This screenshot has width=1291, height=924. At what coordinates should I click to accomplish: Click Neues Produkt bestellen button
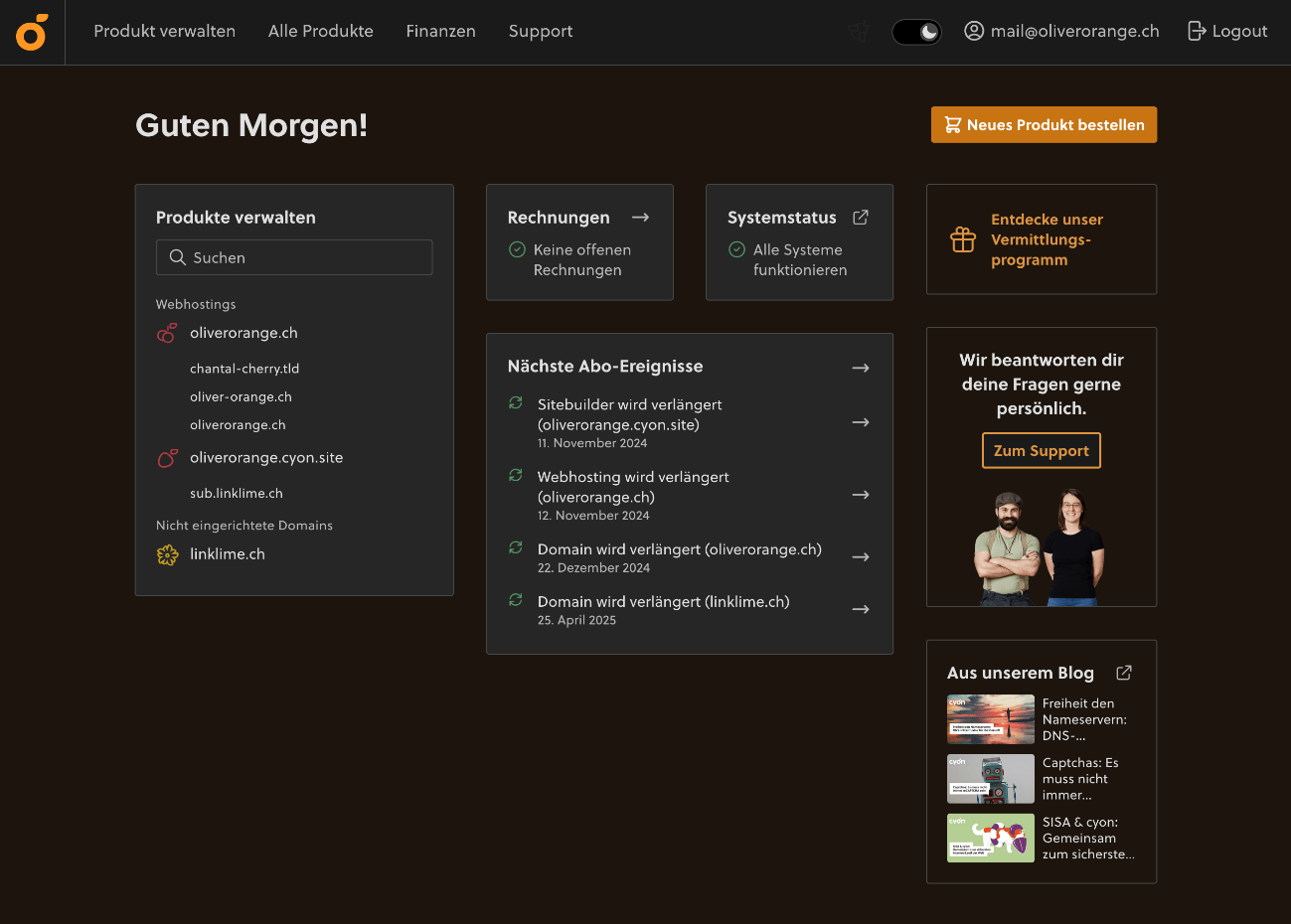(x=1044, y=124)
